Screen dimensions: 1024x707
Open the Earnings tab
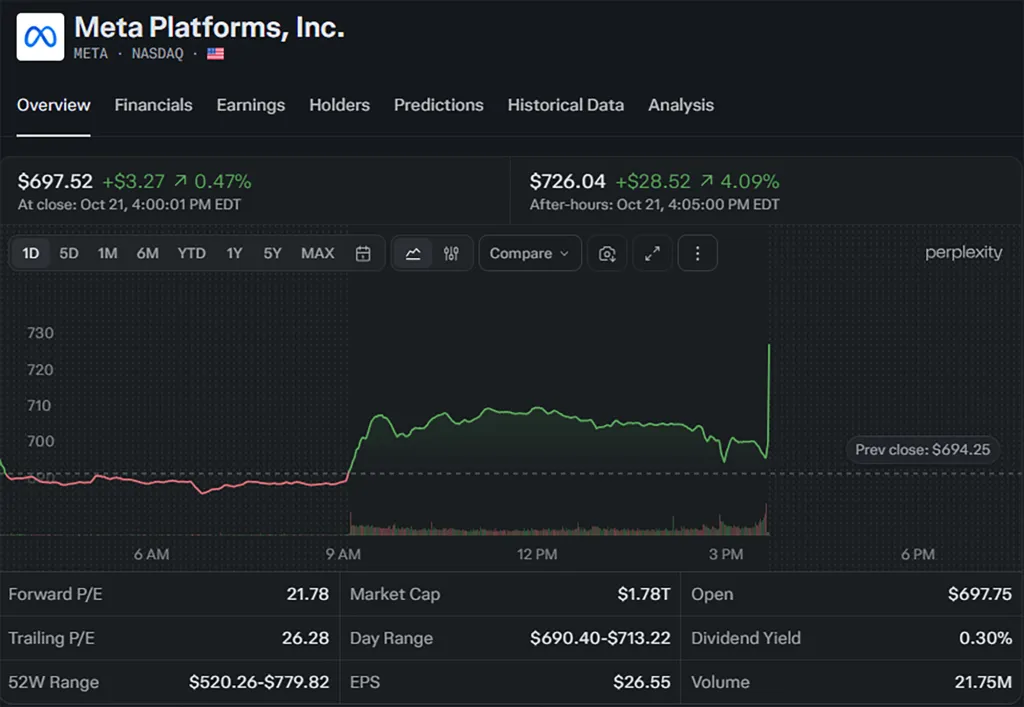coord(251,105)
